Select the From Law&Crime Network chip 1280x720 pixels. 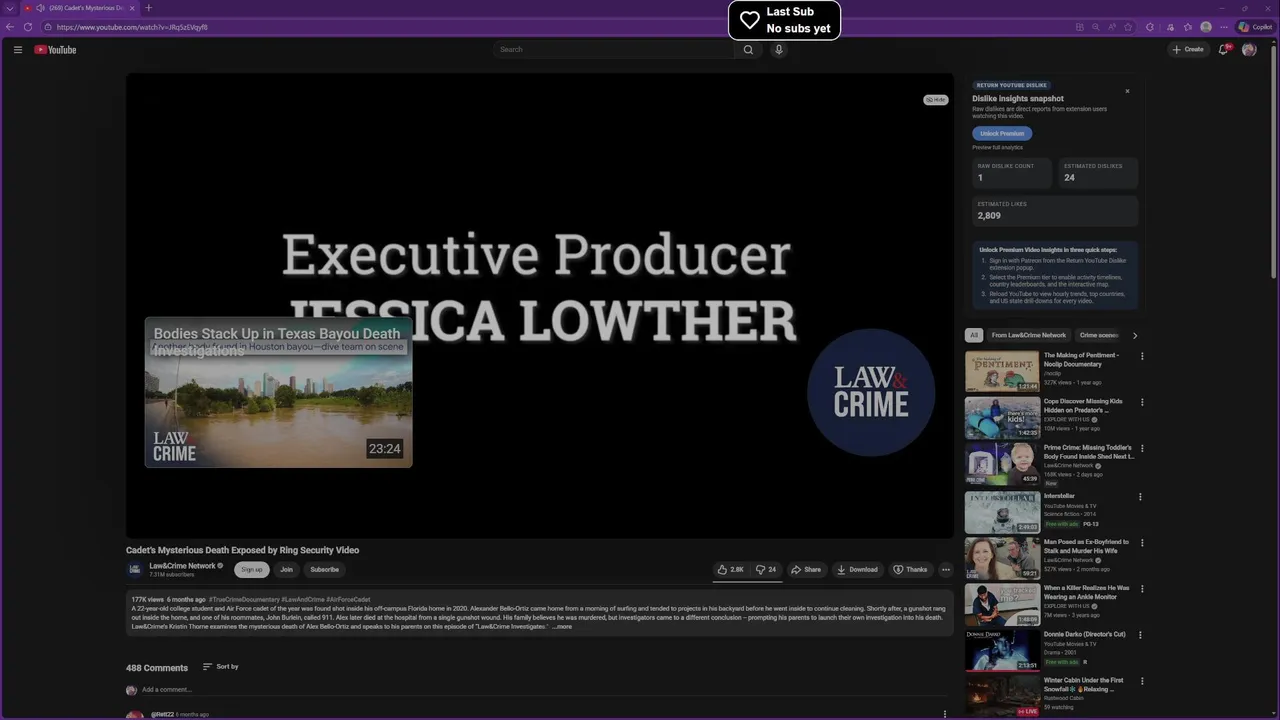1029,335
